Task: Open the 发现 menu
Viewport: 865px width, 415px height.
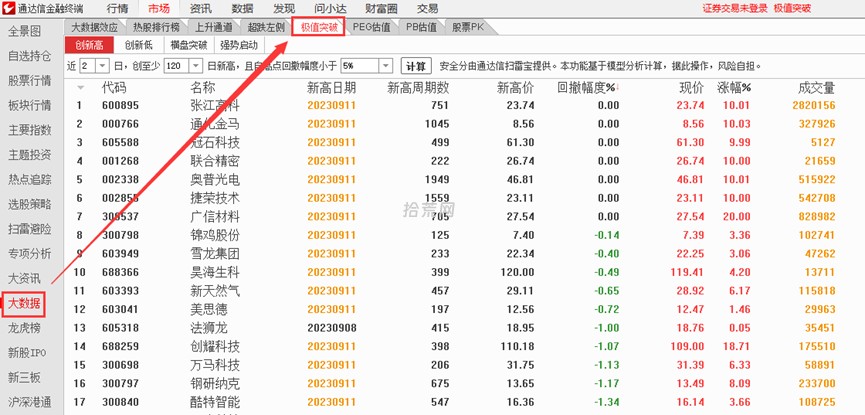Action: pos(284,8)
